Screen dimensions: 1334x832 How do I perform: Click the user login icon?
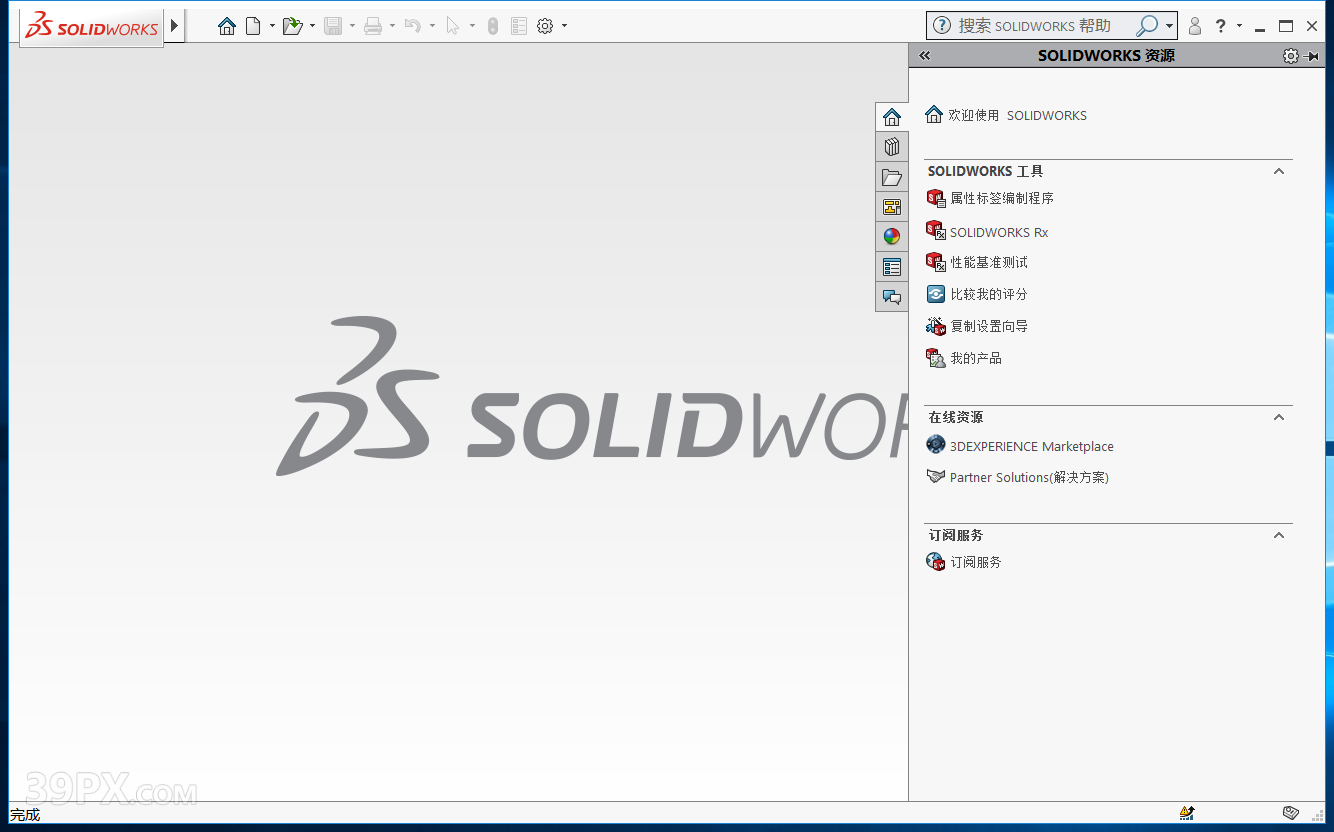(1194, 26)
